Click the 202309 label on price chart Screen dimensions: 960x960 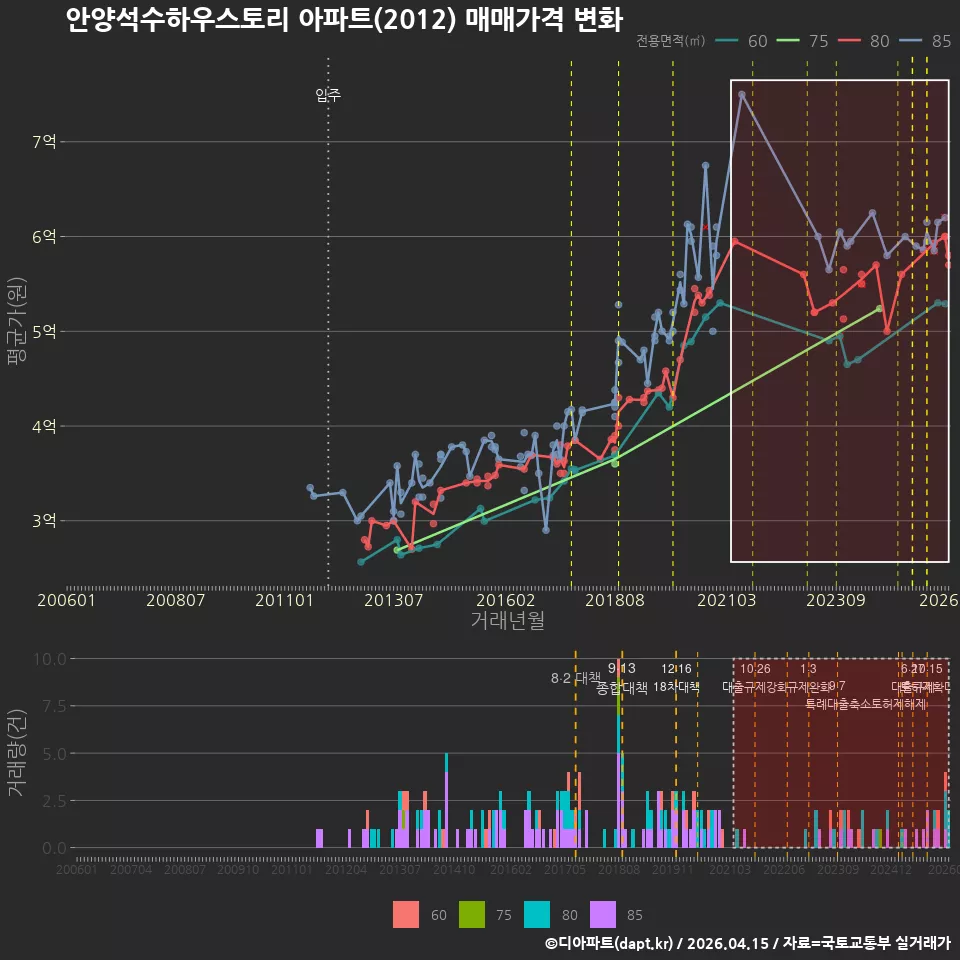point(836,600)
